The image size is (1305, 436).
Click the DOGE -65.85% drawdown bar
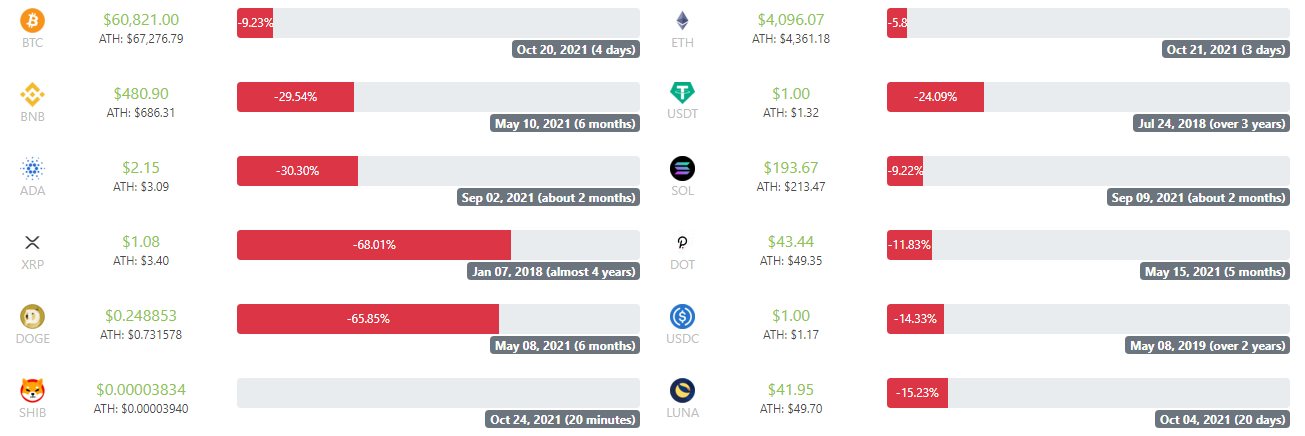tap(368, 319)
